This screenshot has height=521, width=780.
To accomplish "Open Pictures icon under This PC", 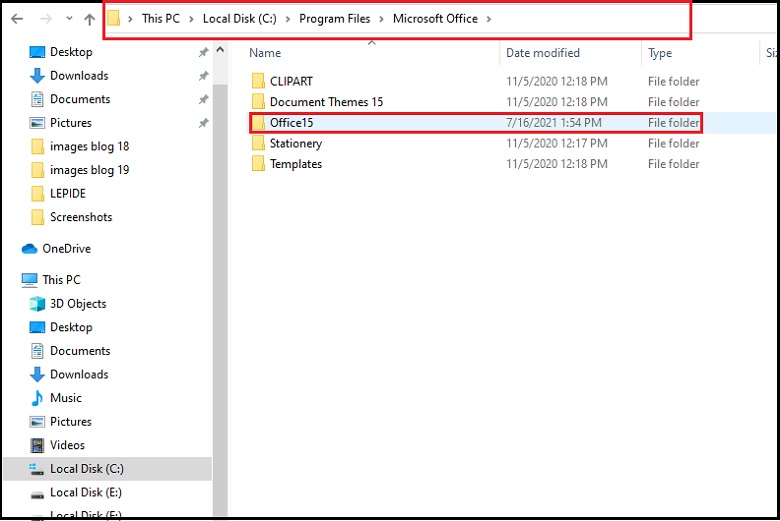I will tap(37, 421).
